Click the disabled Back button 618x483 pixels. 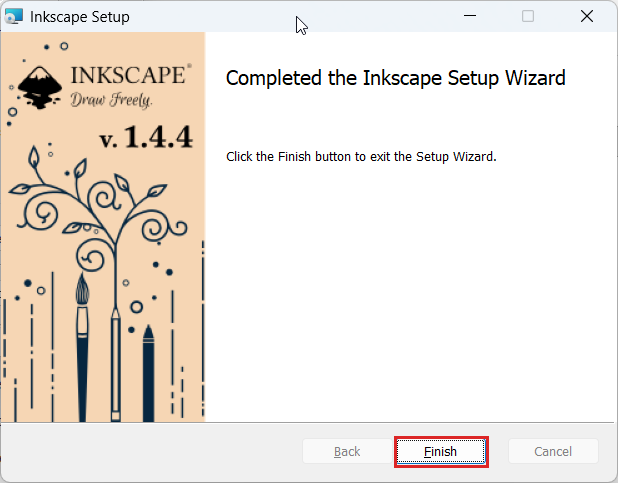click(347, 451)
